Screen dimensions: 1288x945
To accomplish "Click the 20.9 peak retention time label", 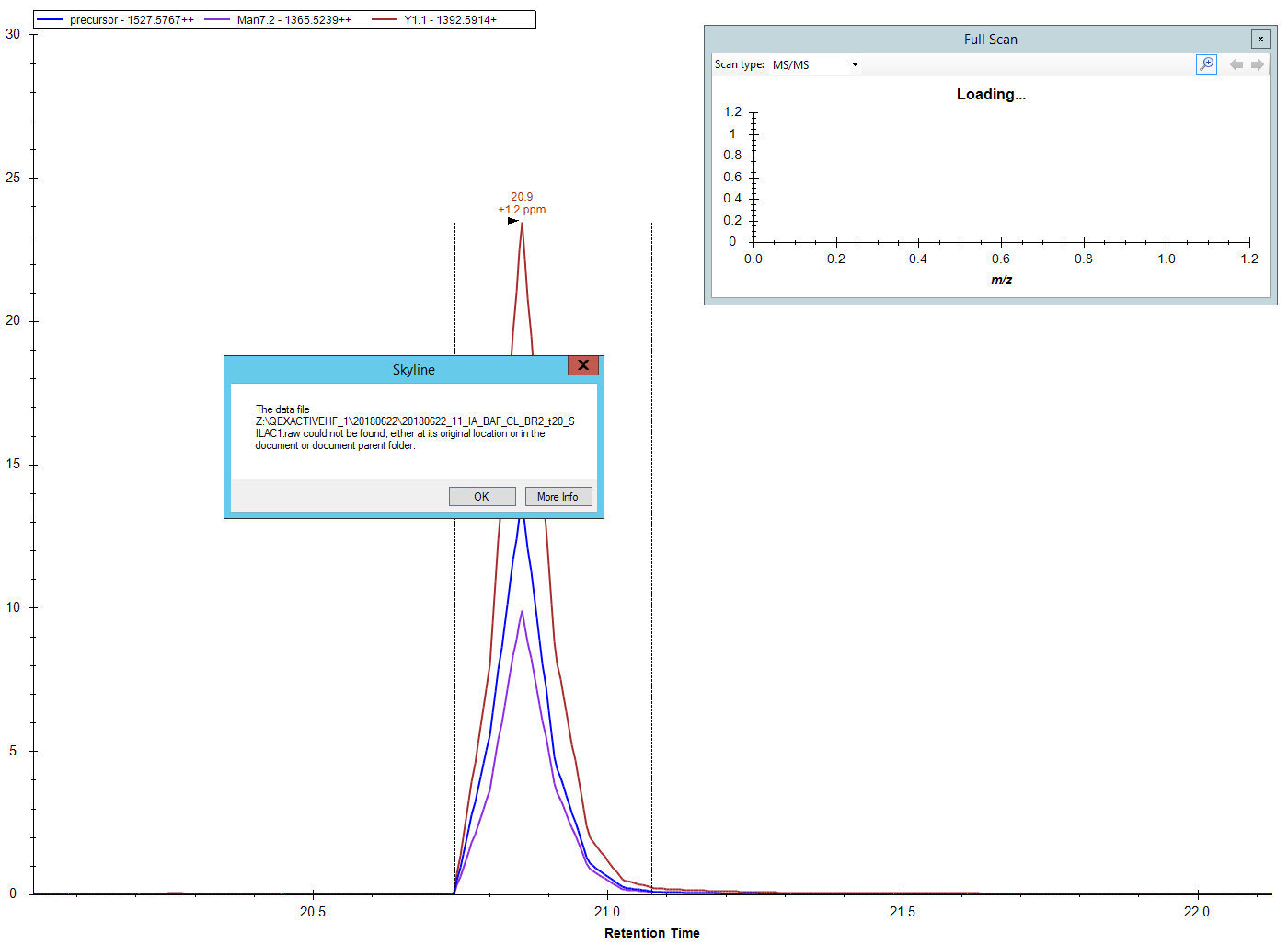I will (522, 197).
